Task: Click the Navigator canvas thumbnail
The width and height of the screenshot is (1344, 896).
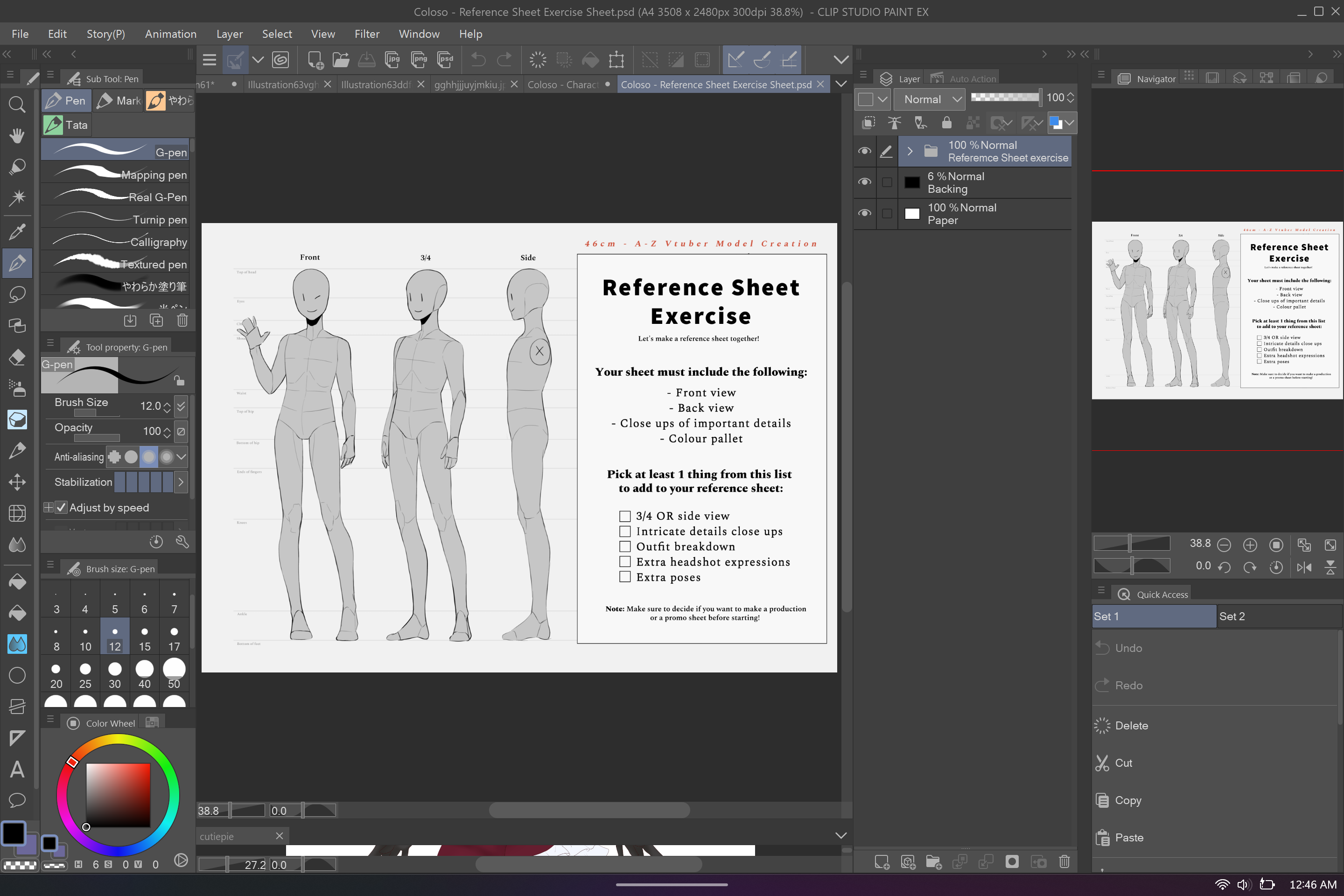Action: pos(1217,310)
